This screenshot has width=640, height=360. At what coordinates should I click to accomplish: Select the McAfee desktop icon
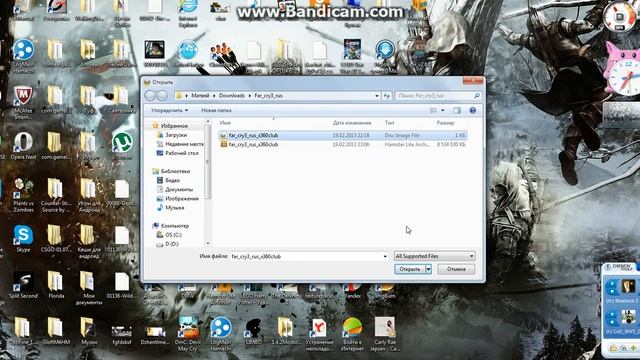[x=23, y=102]
